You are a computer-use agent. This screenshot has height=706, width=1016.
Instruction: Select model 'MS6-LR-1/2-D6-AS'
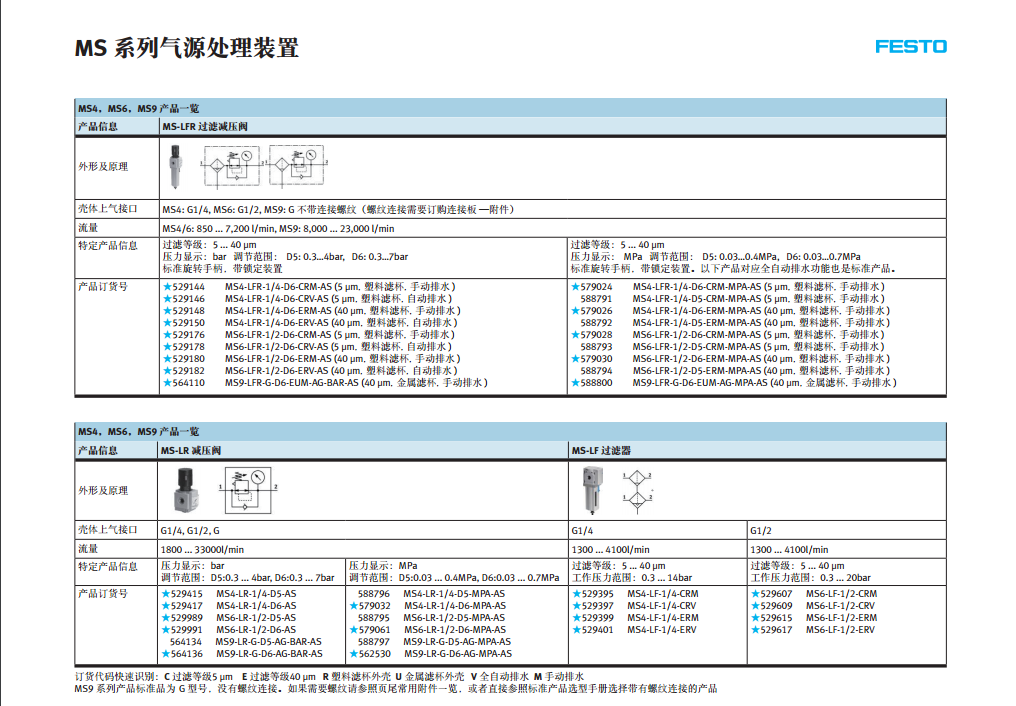click(x=256, y=630)
